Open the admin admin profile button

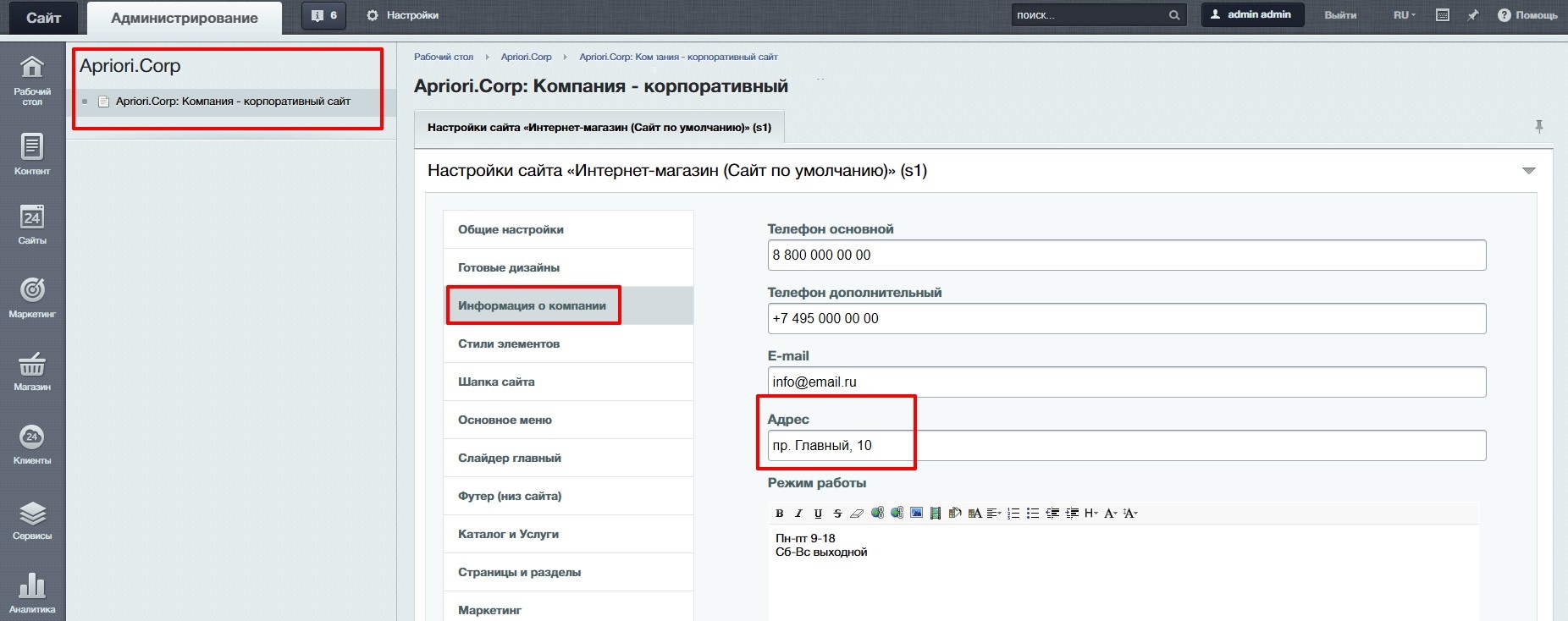pos(1251,15)
